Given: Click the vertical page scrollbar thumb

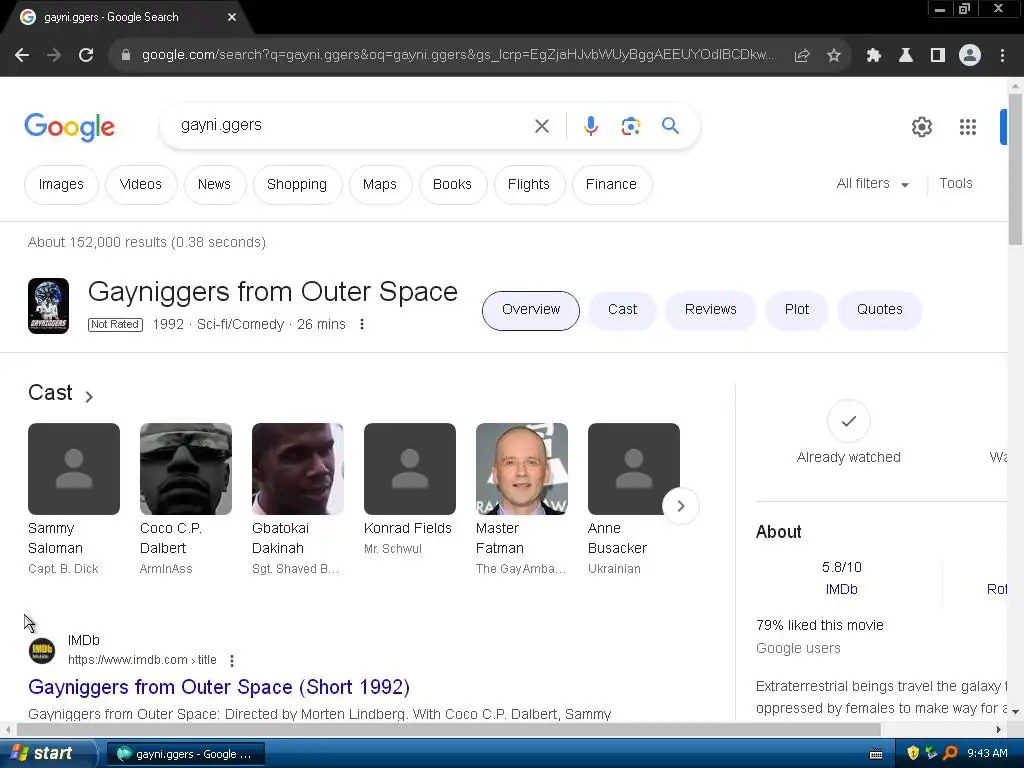Looking at the screenshot, I should point(1016,170).
